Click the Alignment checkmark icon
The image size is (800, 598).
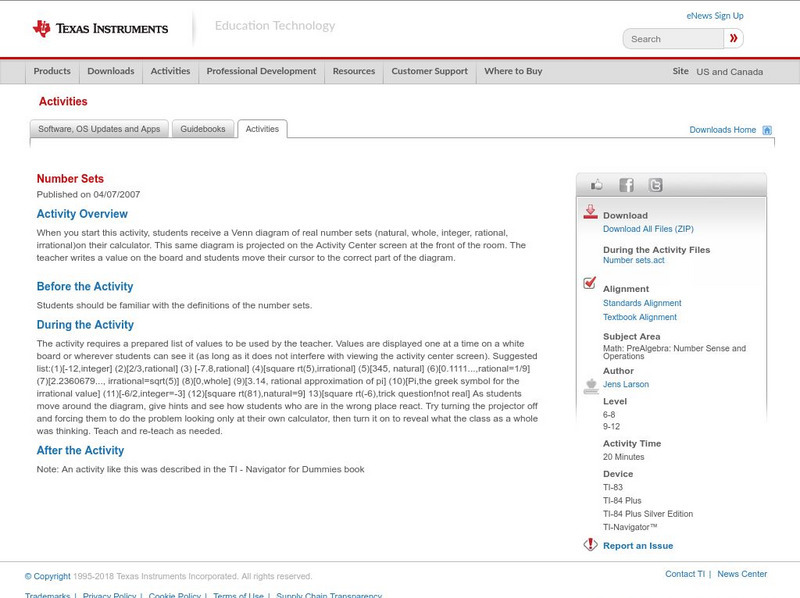pos(589,283)
